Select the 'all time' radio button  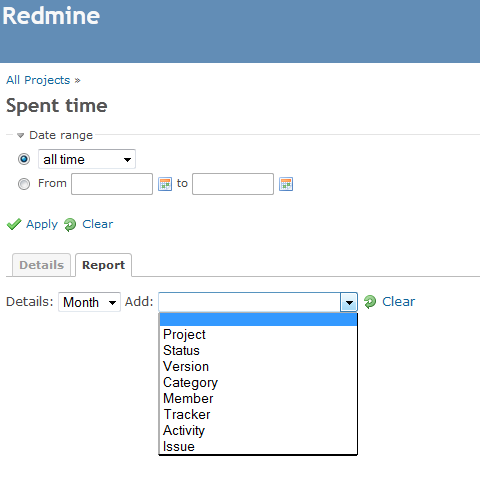(24, 159)
